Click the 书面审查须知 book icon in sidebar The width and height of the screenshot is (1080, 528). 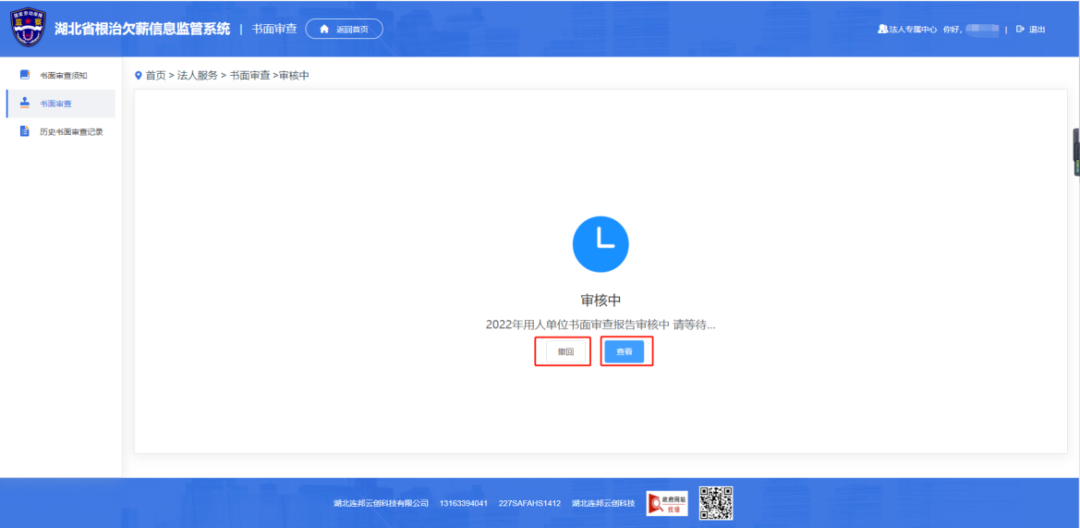pos(25,75)
